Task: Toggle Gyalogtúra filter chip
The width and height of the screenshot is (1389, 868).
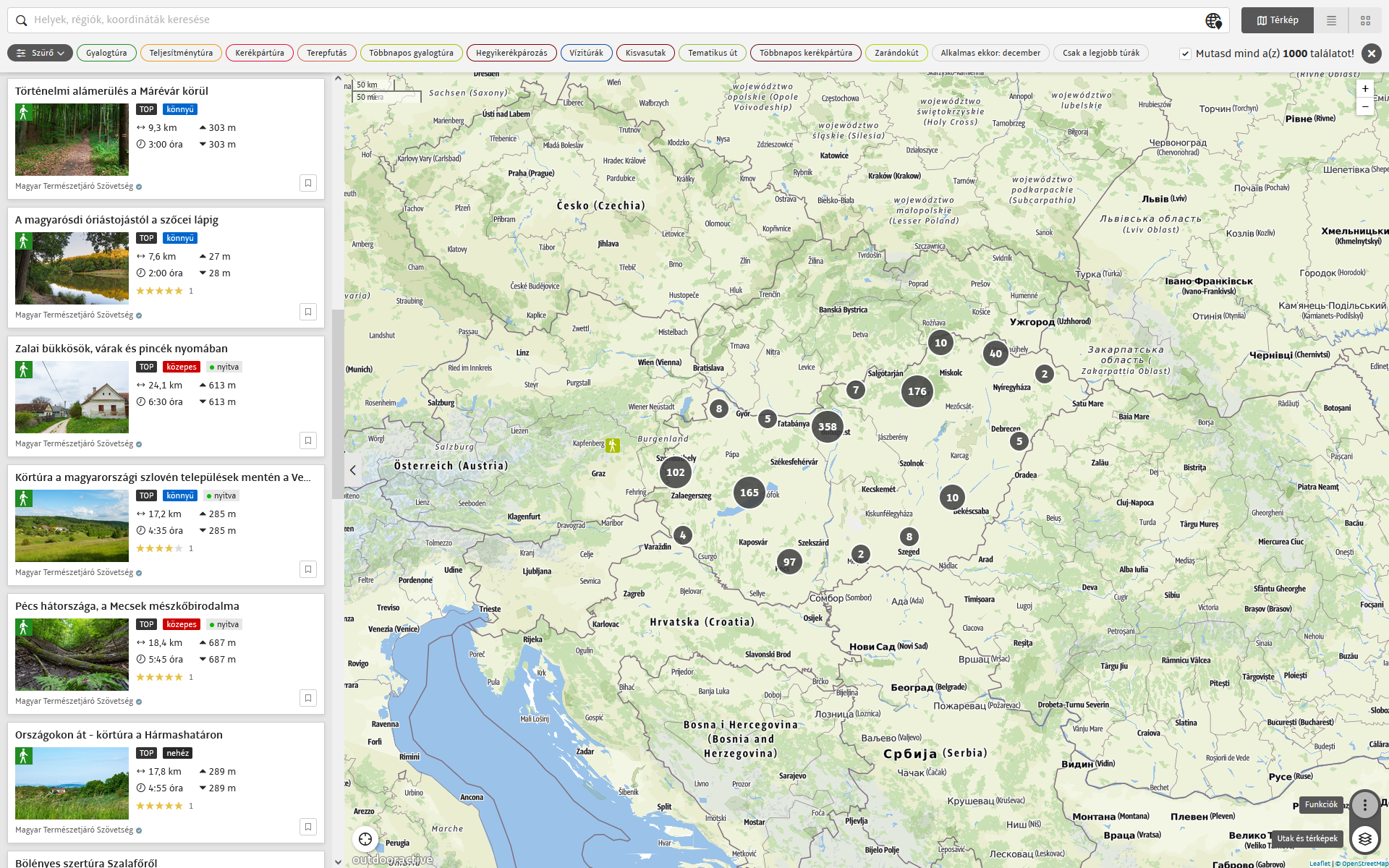Action: click(106, 53)
